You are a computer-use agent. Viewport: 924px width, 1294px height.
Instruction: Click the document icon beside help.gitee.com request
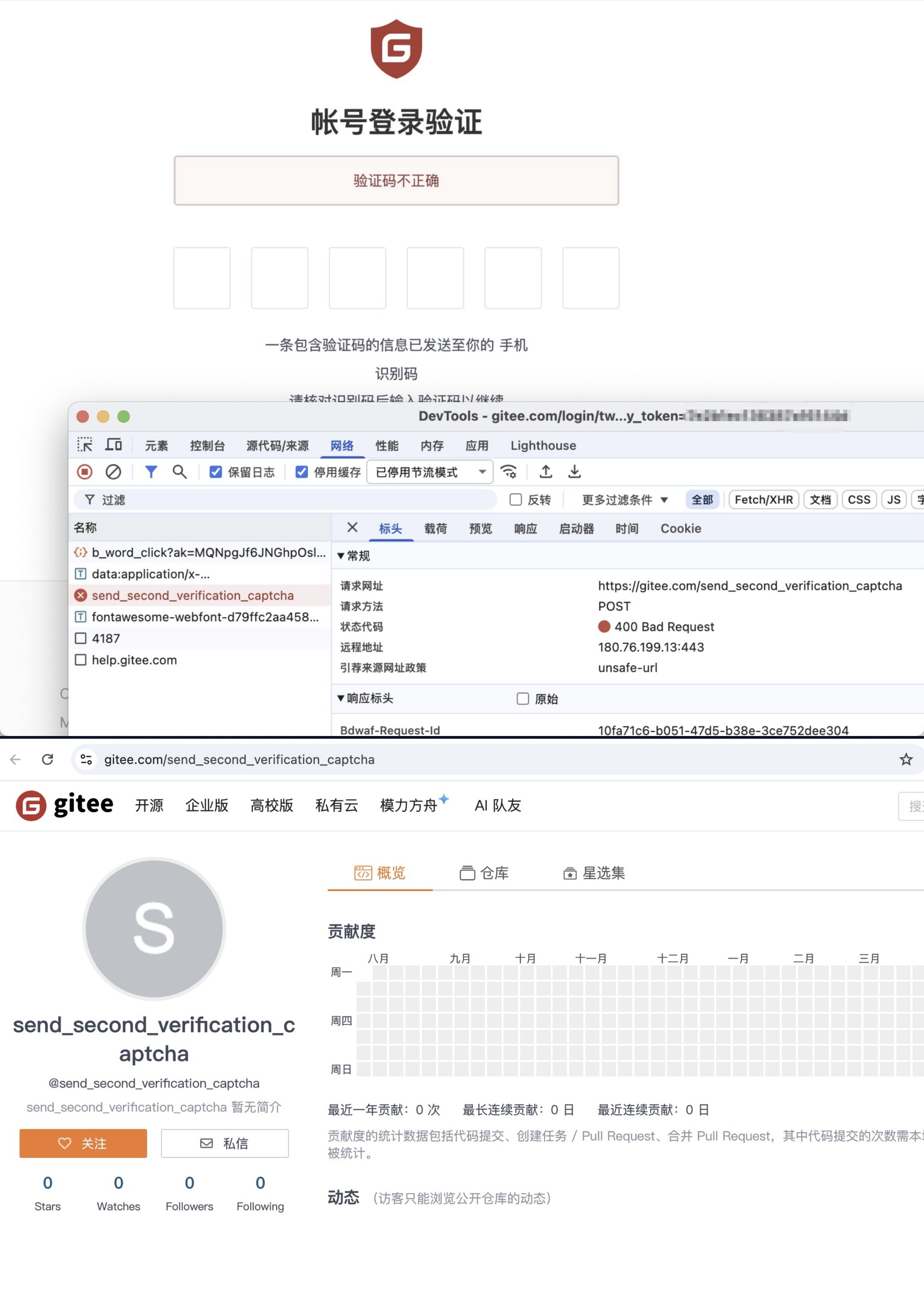point(81,660)
